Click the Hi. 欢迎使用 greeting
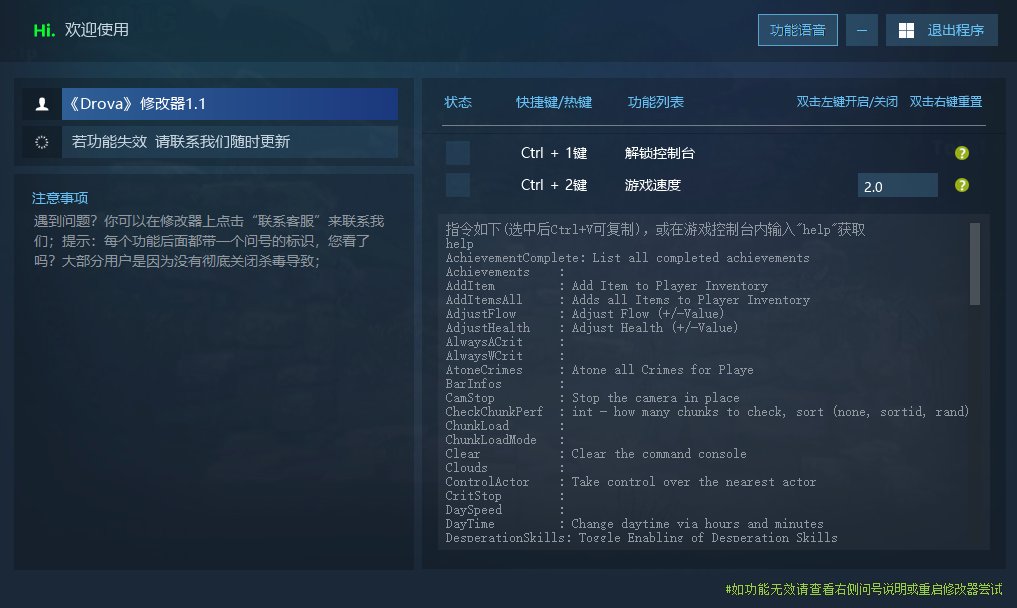 click(x=81, y=30)
